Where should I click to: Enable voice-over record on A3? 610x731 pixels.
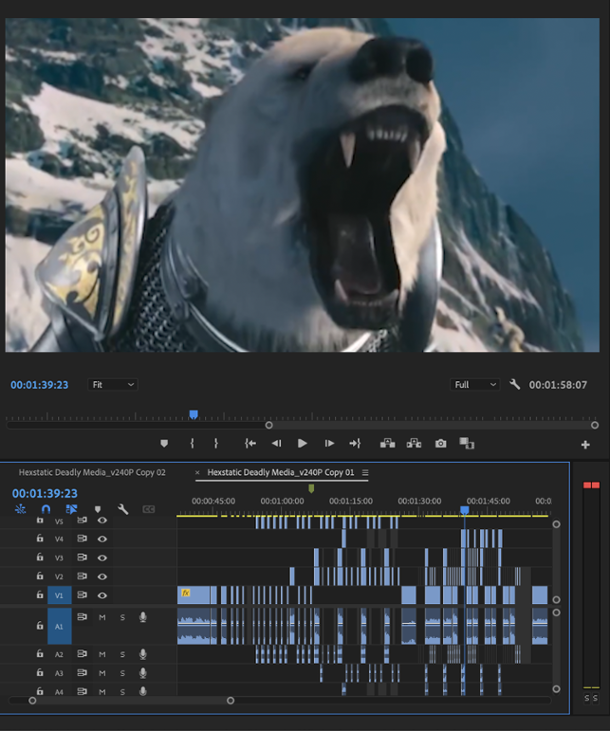(143, 673)
